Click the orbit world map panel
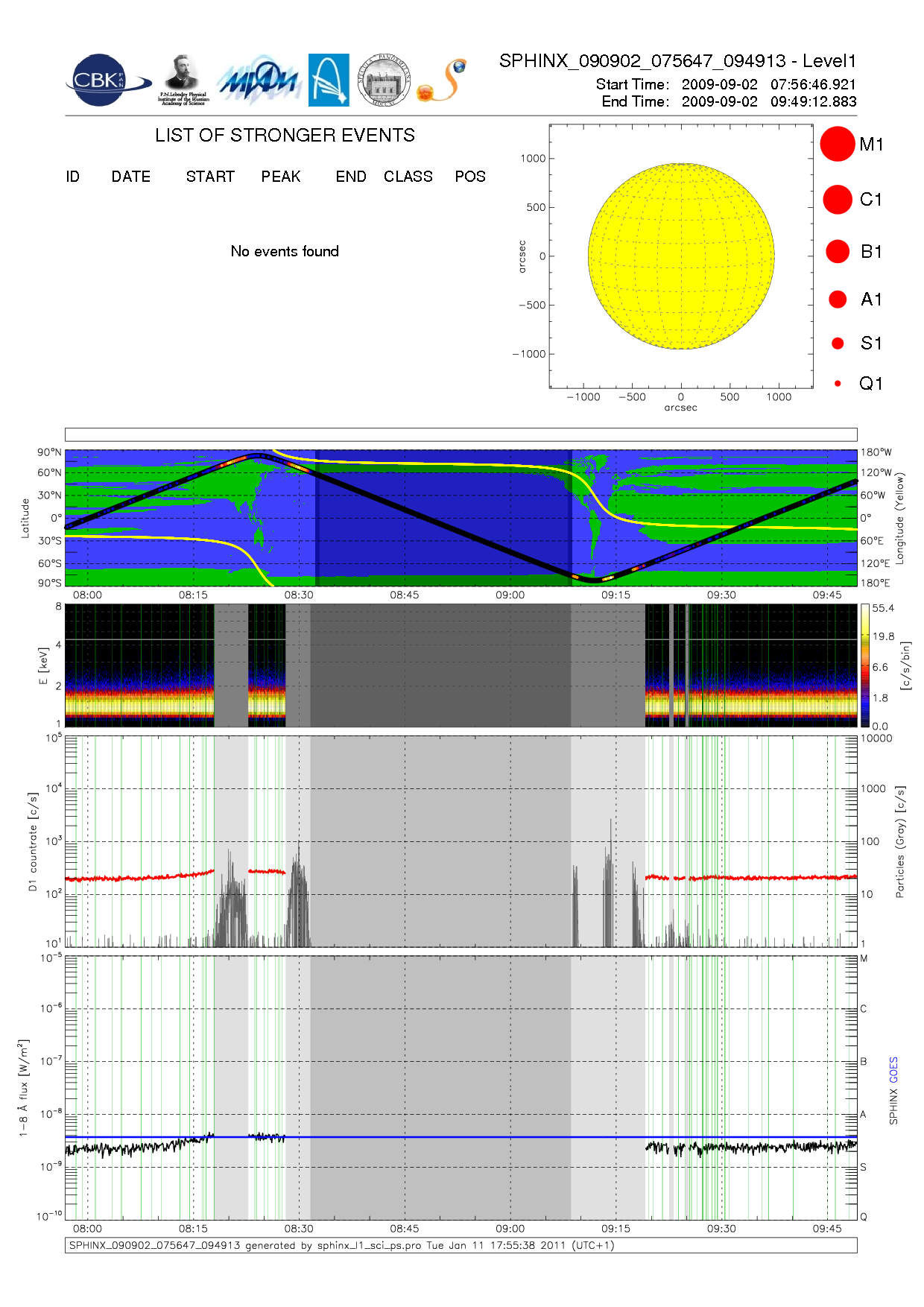The height and width of the screenshot is (1307, 924). click(461, 518)
